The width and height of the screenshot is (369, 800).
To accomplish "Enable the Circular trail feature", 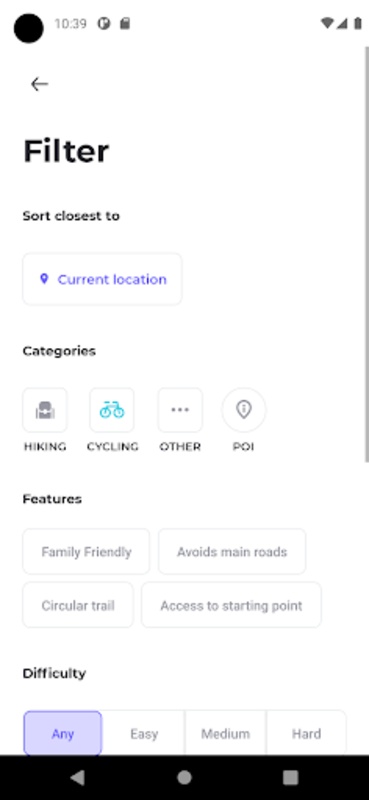I will (78, 605).
